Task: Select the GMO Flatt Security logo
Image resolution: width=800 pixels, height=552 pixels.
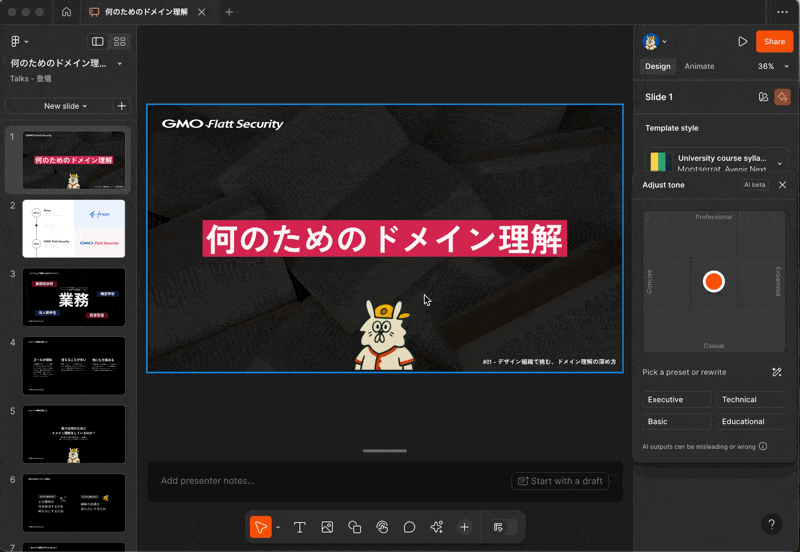Action: pyautogui.click(x=222, y=124)
